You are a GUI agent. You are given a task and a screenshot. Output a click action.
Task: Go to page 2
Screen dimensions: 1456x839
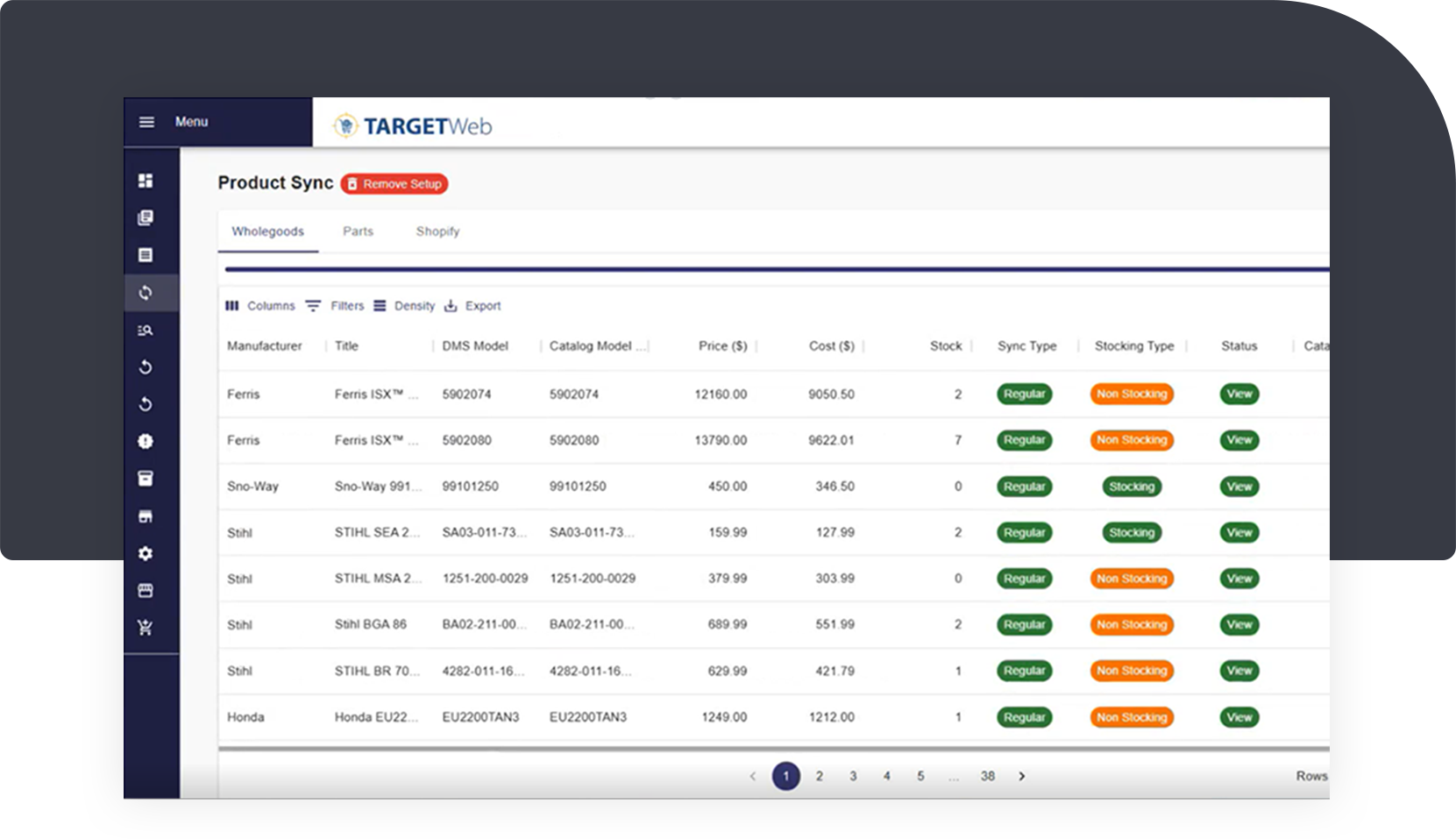(820, 777)
